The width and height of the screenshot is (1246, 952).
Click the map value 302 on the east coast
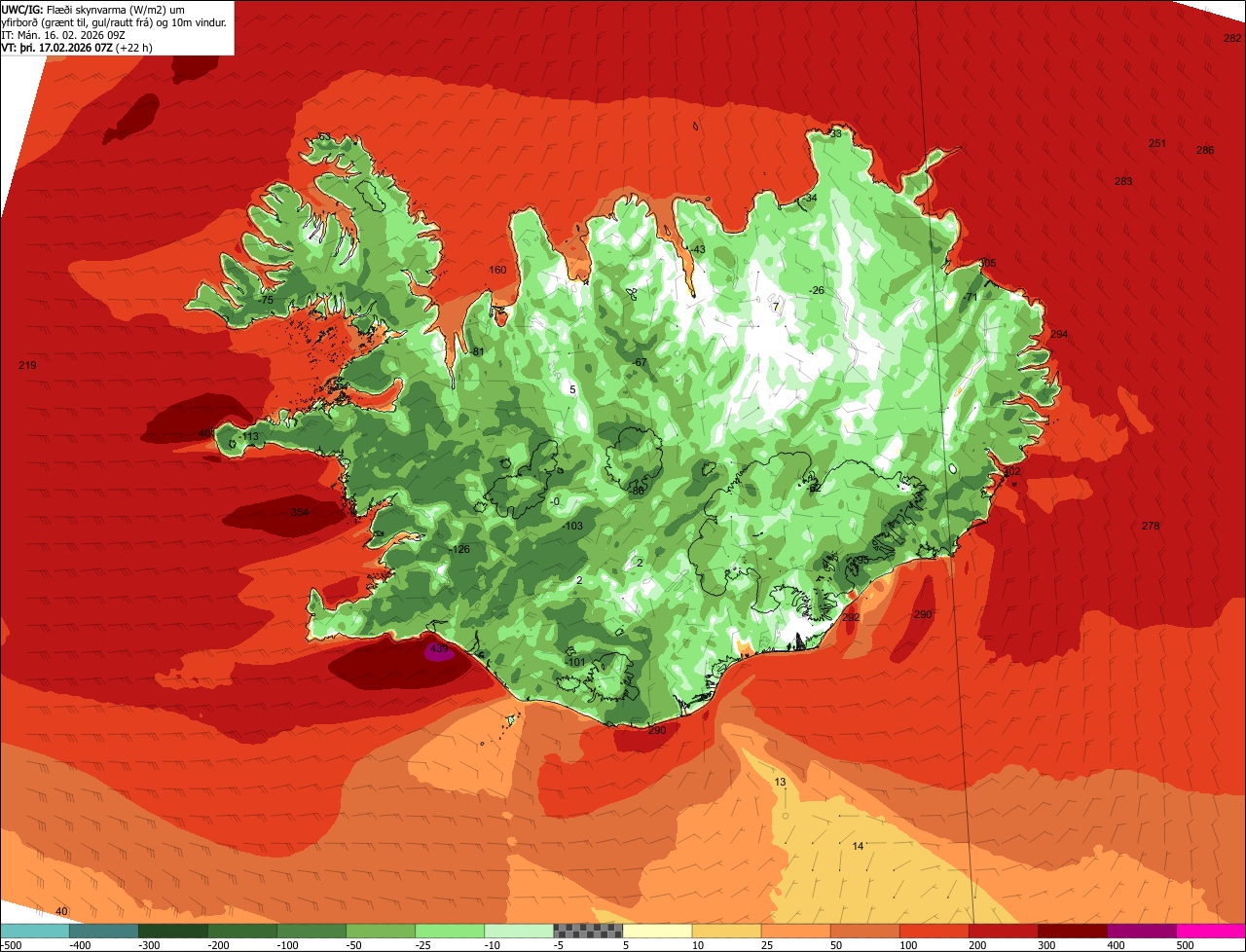(x=1011, y=471)
